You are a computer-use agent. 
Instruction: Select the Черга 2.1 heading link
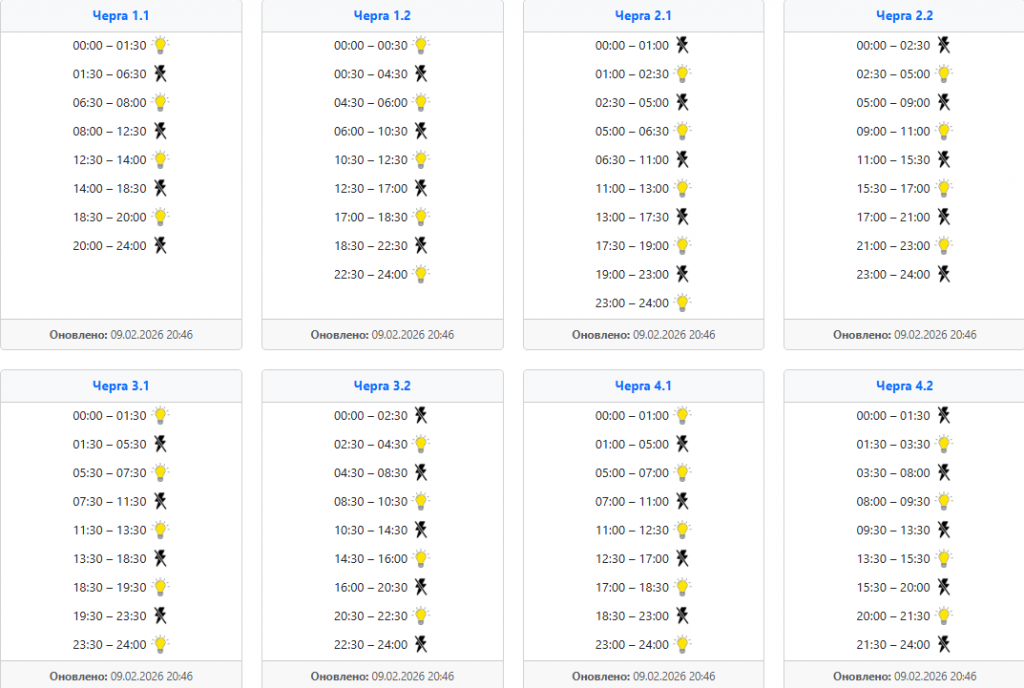click(x=643, y=16)
